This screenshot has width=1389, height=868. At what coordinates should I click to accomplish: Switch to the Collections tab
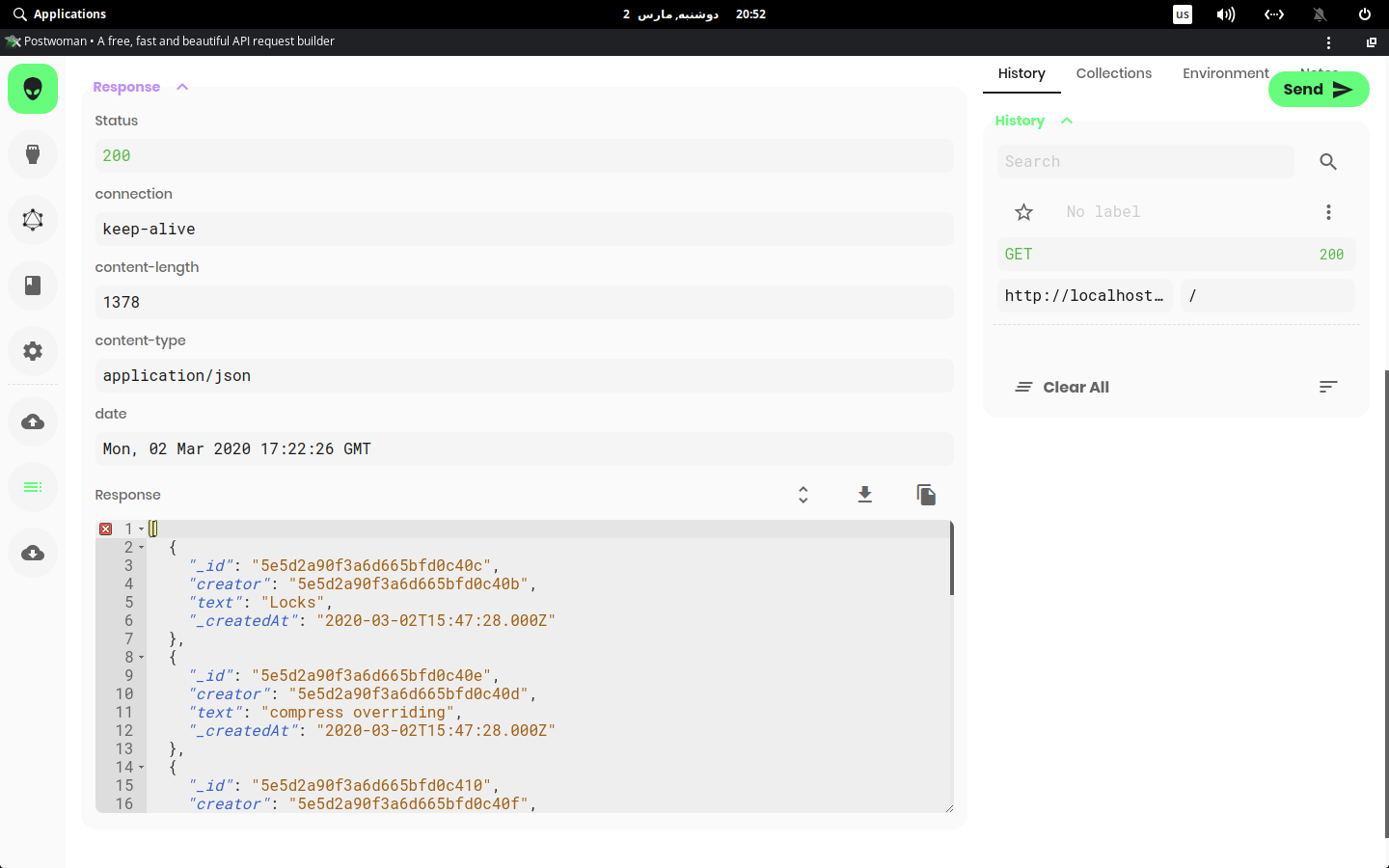pyautogui.click(x=1113, y=72)
